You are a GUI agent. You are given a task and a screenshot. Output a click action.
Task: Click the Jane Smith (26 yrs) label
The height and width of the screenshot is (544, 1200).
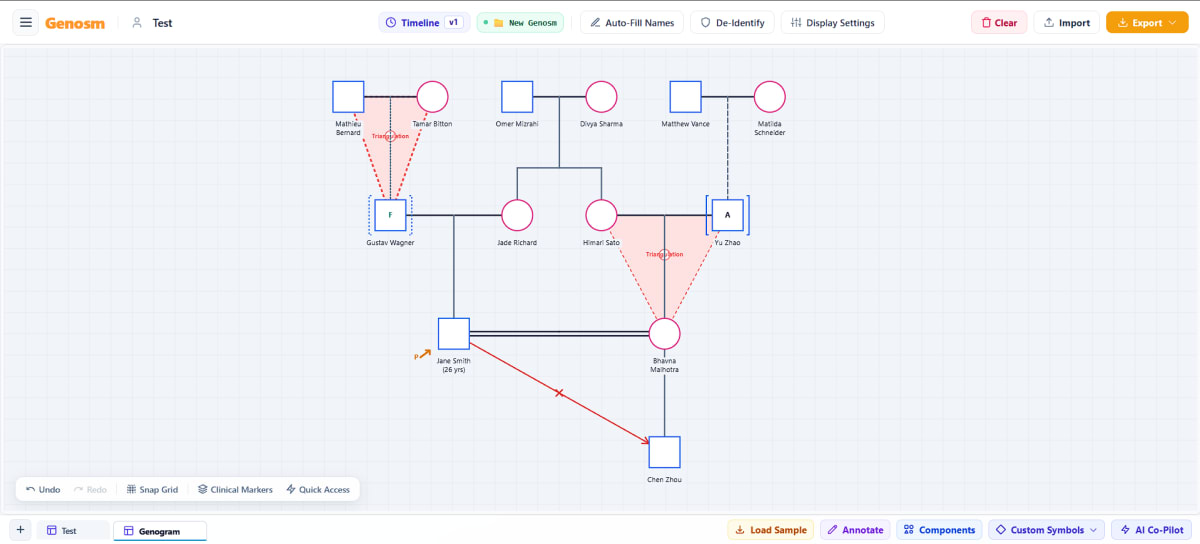454,365
